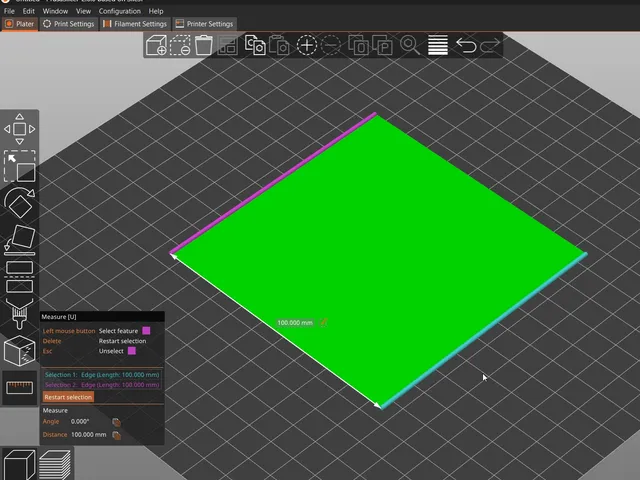Switch to sliced layers preview view
Screen dimensions: 640x480
55,464
